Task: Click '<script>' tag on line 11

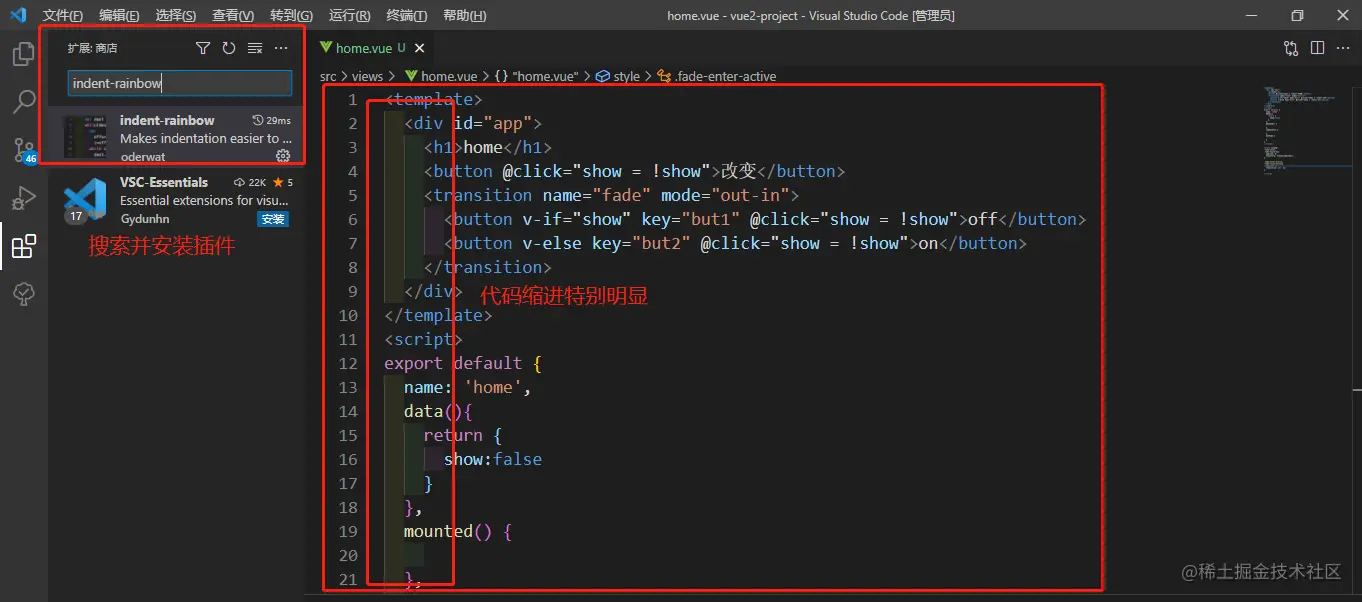Action: 424,339
